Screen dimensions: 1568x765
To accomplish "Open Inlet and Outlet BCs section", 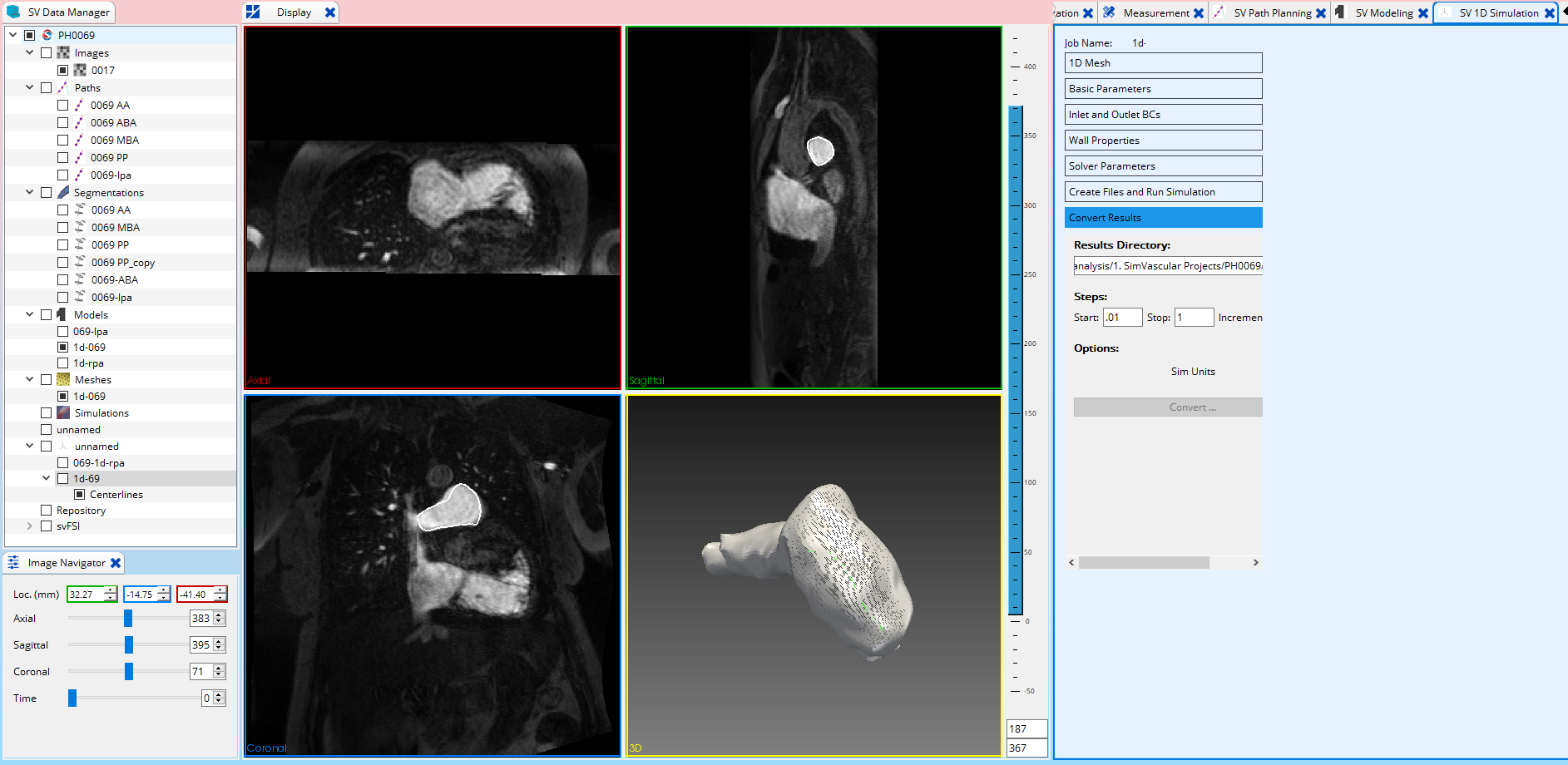I will 1163,115.
